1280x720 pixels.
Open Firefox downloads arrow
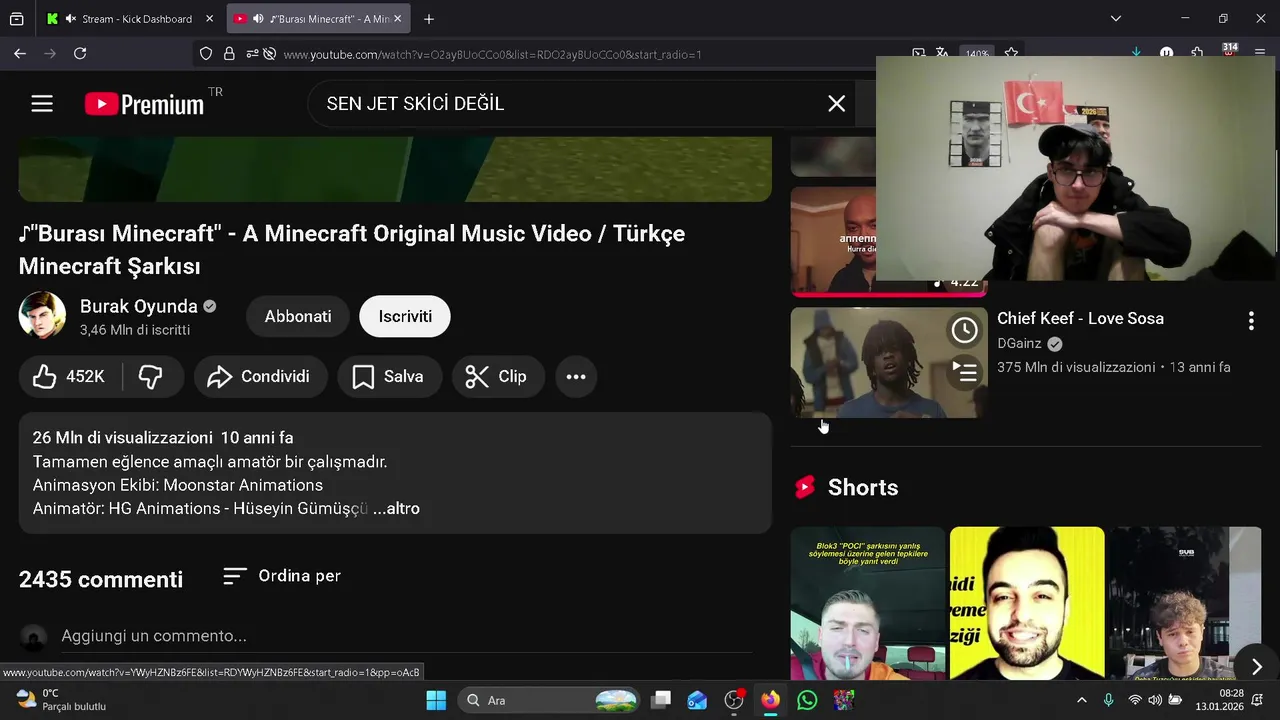coord(1136,53)
